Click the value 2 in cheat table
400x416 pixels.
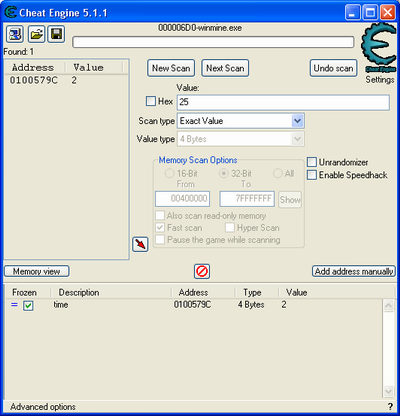(x=284, y=305)
